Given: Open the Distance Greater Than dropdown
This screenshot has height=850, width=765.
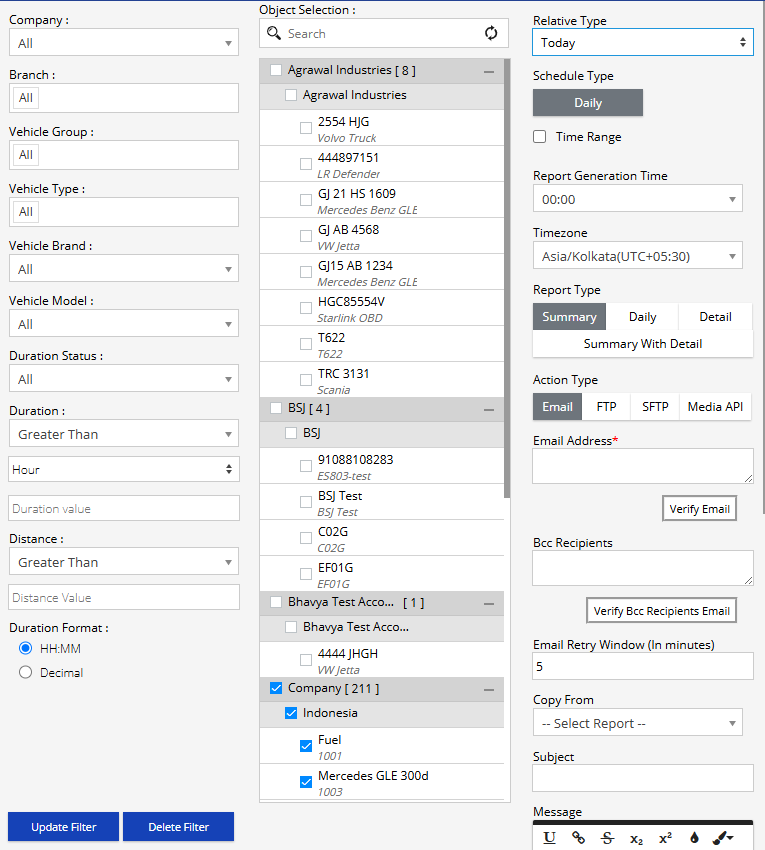Looking at the screenshot, I should pyautogui.click(x=124, y=562).
